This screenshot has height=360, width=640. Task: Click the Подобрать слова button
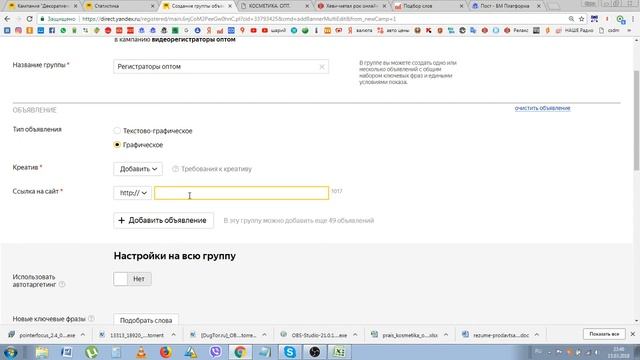(x=146, y=320)
